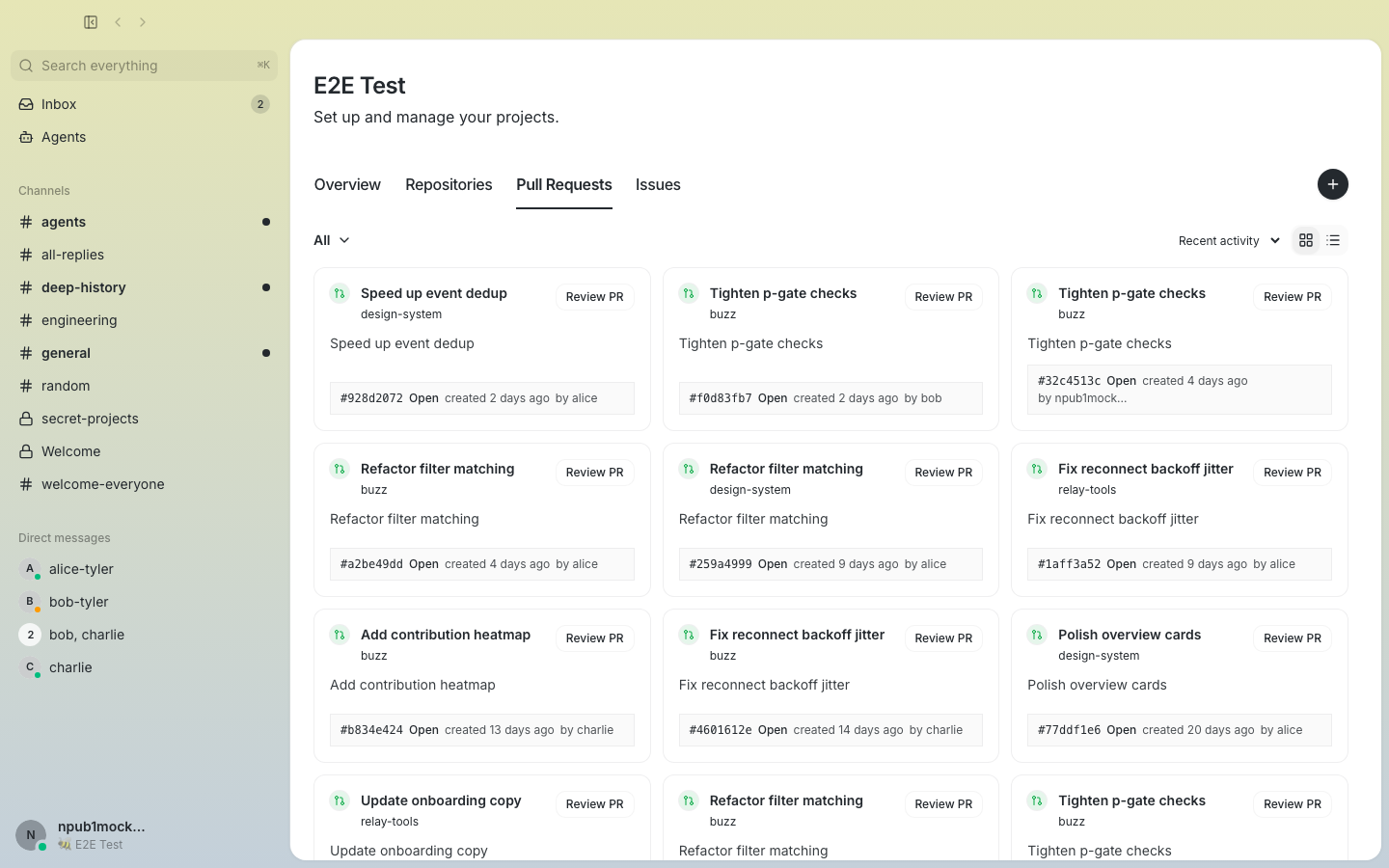Select the Pull Requests tab
The width and height of the screenshot is (1389, 868).
(x=564, y=184)
